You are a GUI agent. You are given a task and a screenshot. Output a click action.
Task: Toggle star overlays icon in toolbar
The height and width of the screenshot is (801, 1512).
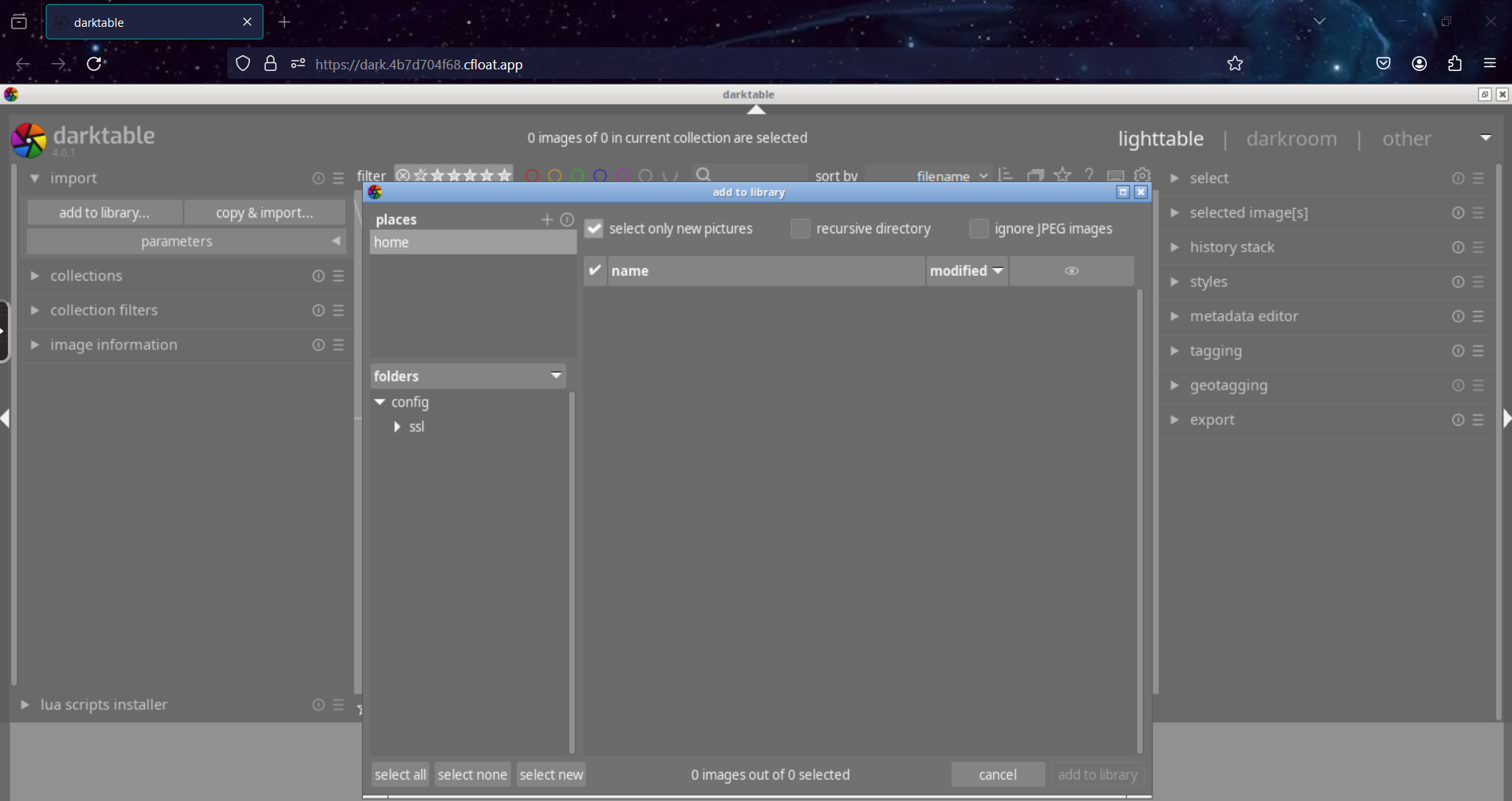1062,174
